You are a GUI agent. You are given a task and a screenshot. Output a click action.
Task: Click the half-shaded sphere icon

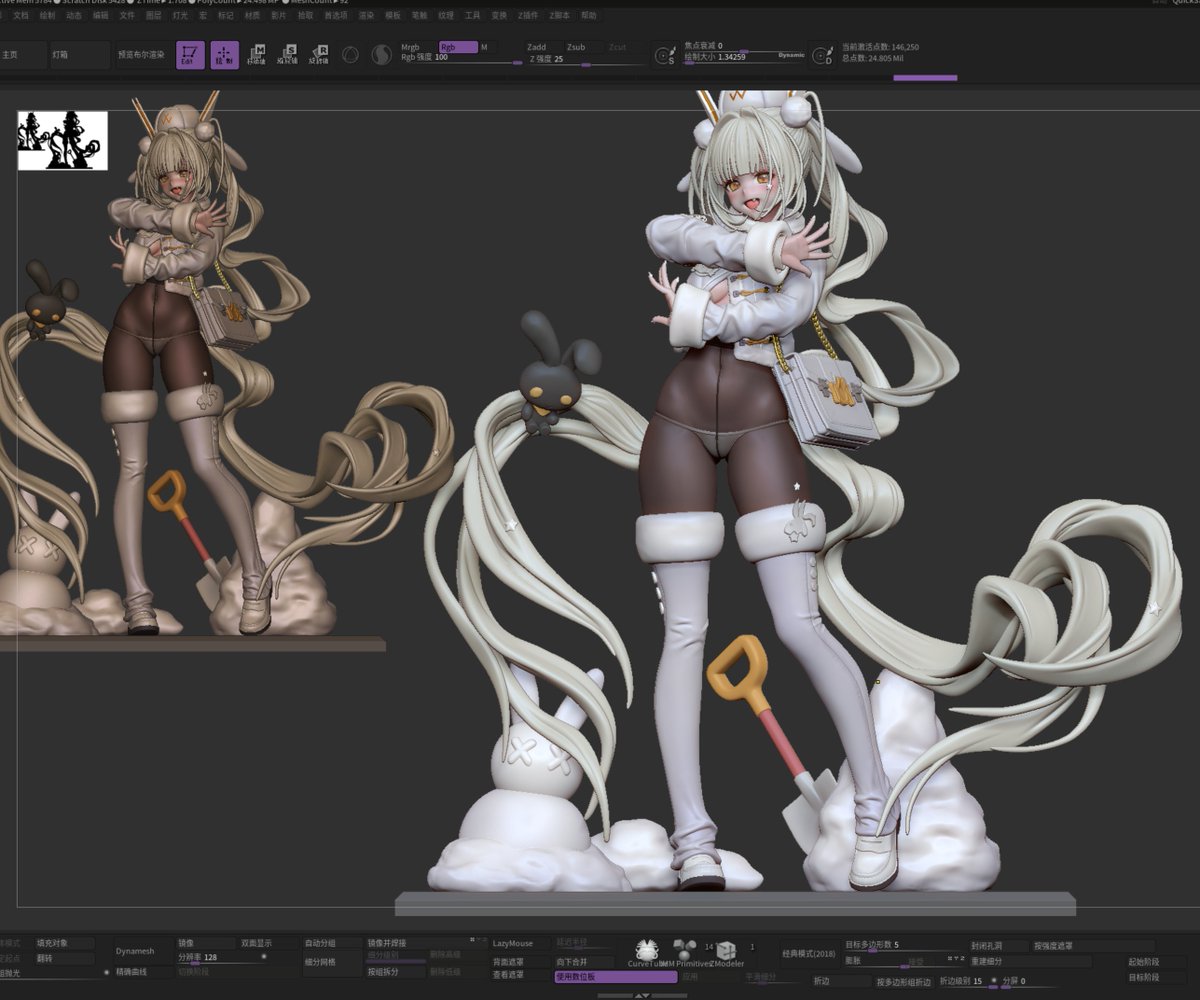point(381,55)
